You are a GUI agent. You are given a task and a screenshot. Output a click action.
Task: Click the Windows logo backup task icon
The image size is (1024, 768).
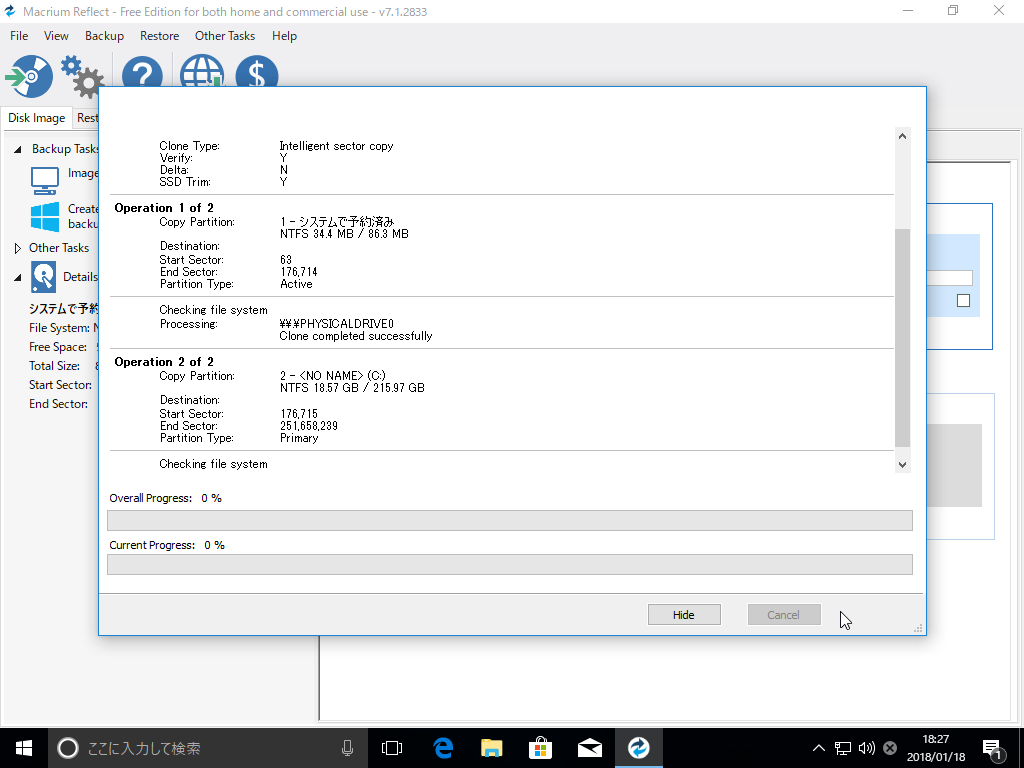[x=45, y=217]
